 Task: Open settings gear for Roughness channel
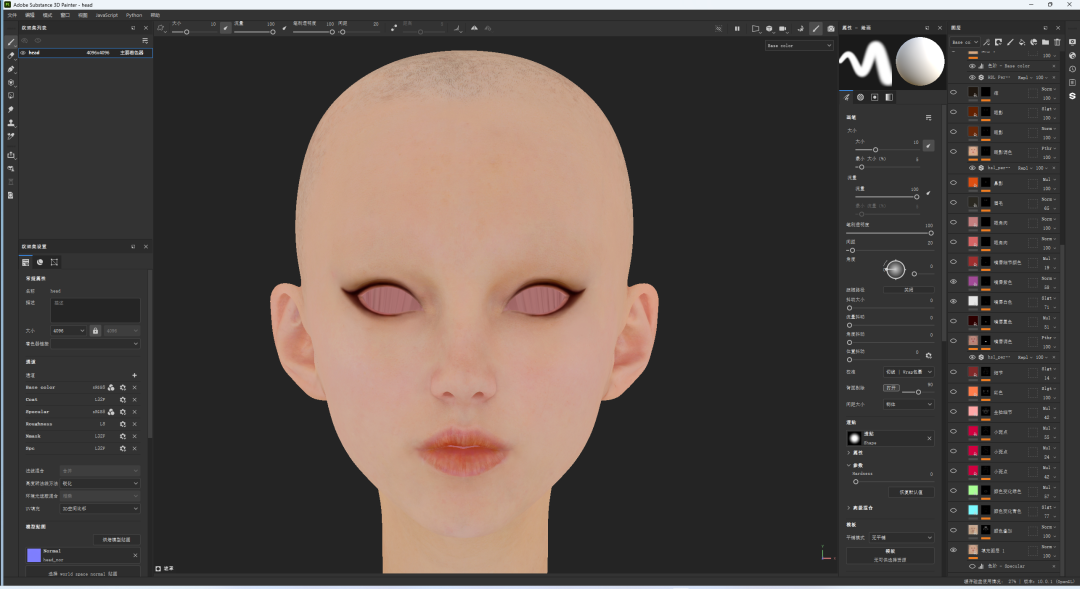coord(123,424)
